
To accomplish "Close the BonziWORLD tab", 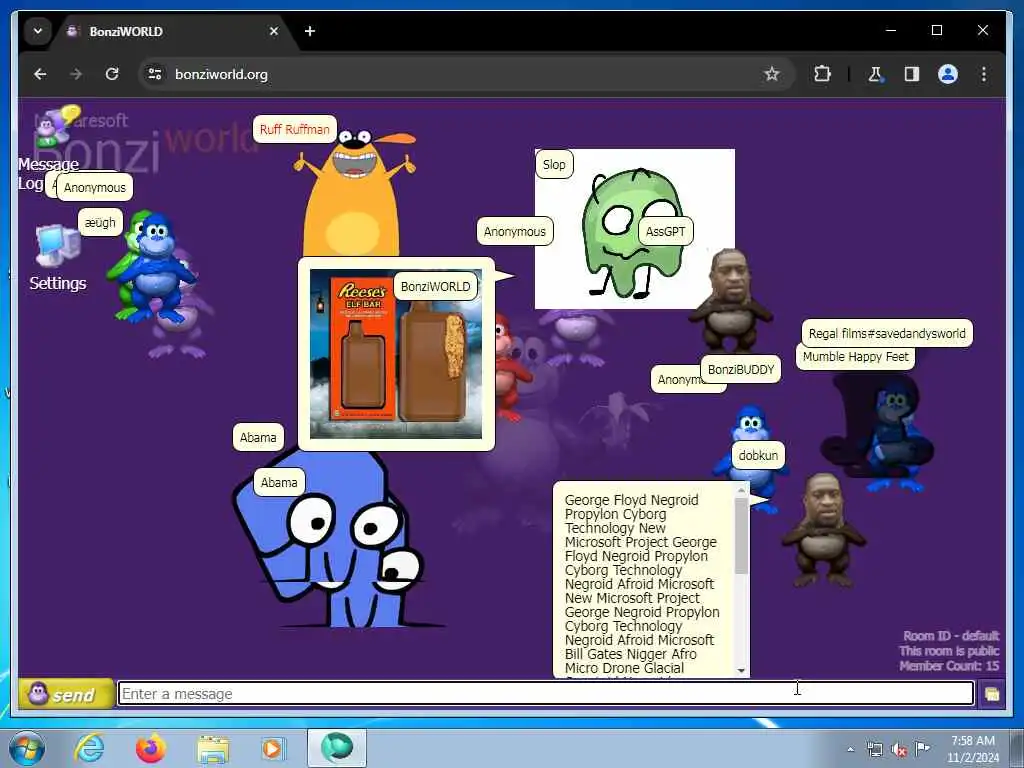I will pos(274,31).
